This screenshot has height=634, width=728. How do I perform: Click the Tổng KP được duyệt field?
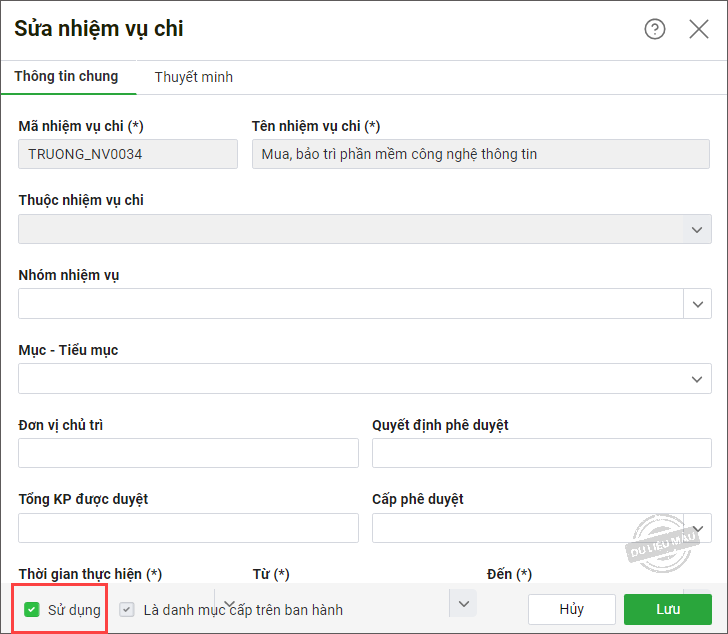tap(188, 528)
